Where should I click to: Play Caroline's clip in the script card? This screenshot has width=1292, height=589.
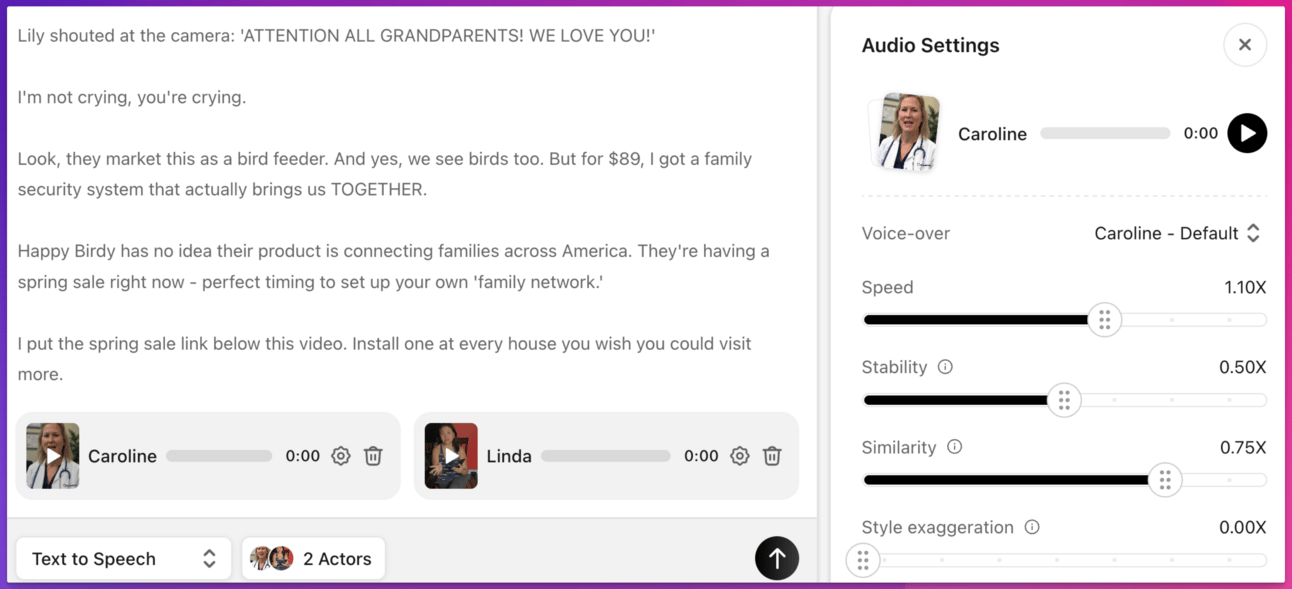(53, 456)
